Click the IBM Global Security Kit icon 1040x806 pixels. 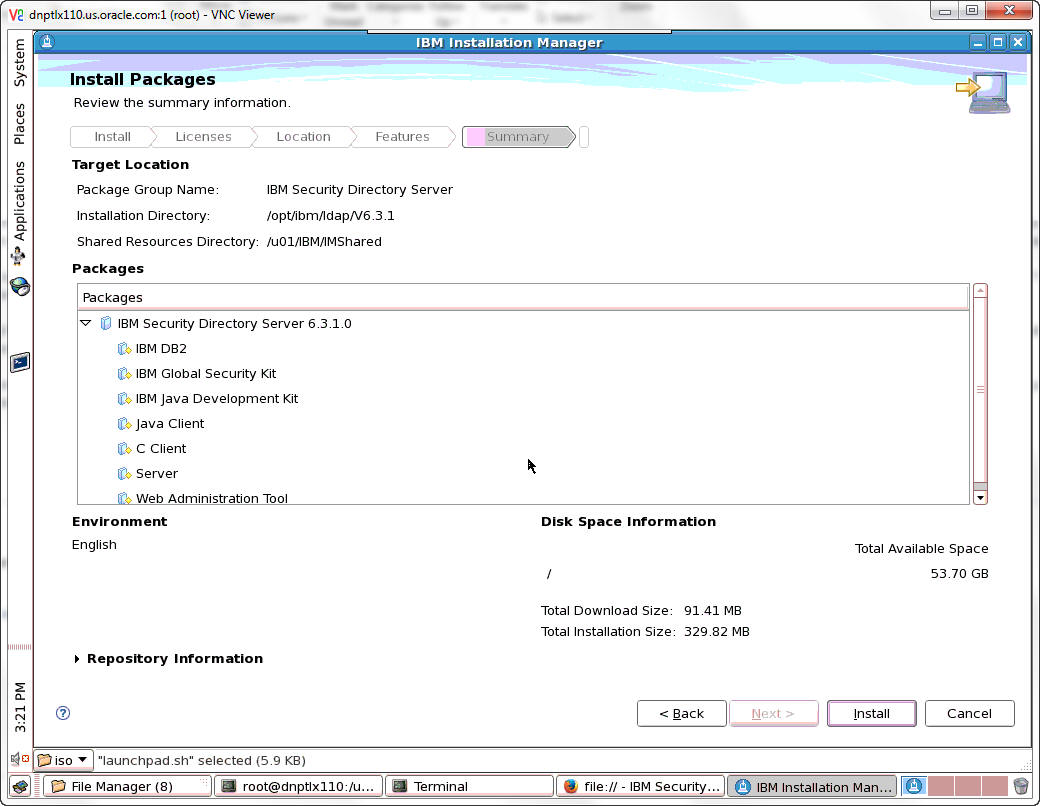point(124,373)
